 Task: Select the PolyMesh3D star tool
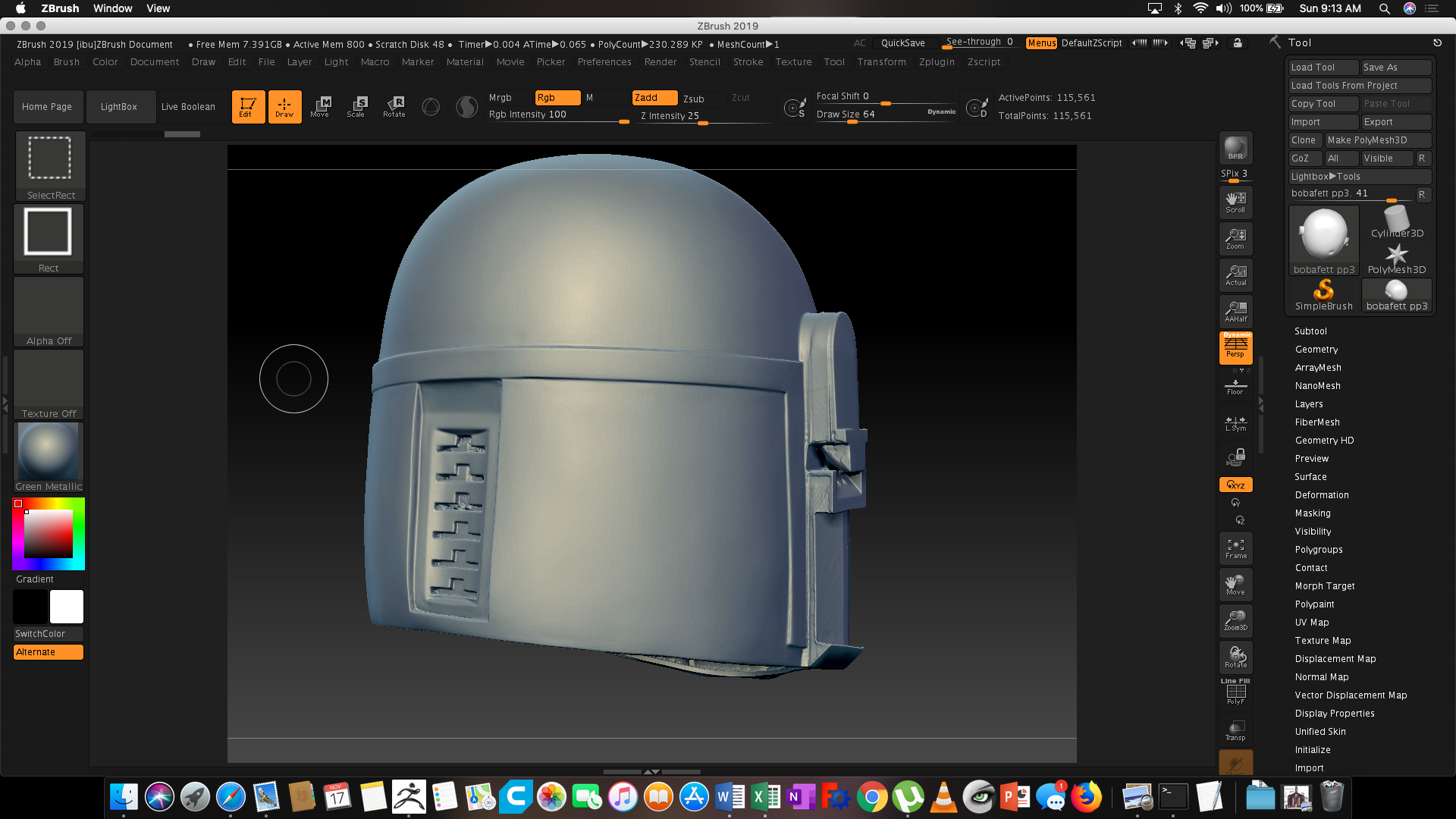click(1397, 259)
